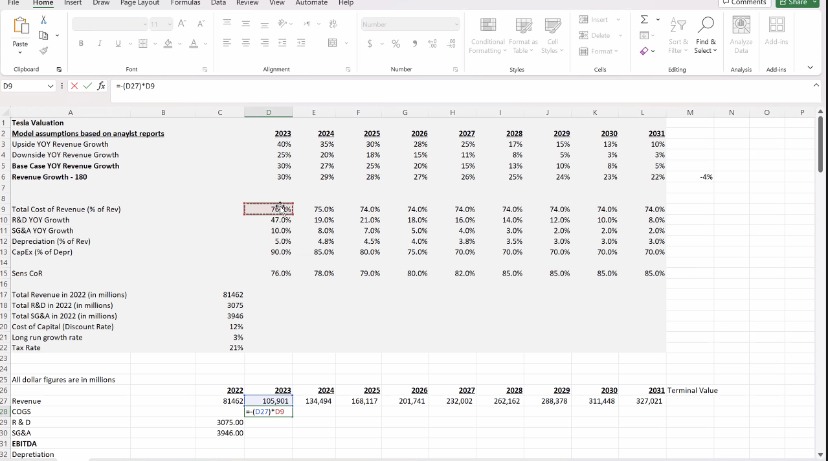Click the Accounting dollar format icon
Image resolution: width=828 pixels, height=461 pixels.
tap(370, 44)
